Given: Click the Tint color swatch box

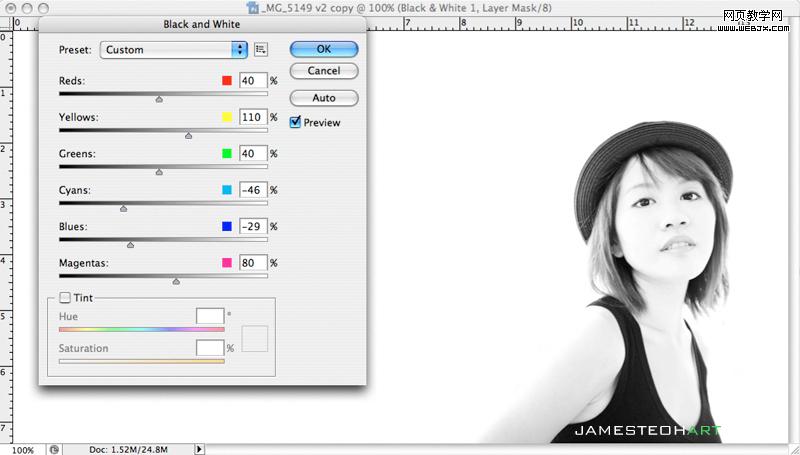Looking at the screenshot, I should 255,338.
